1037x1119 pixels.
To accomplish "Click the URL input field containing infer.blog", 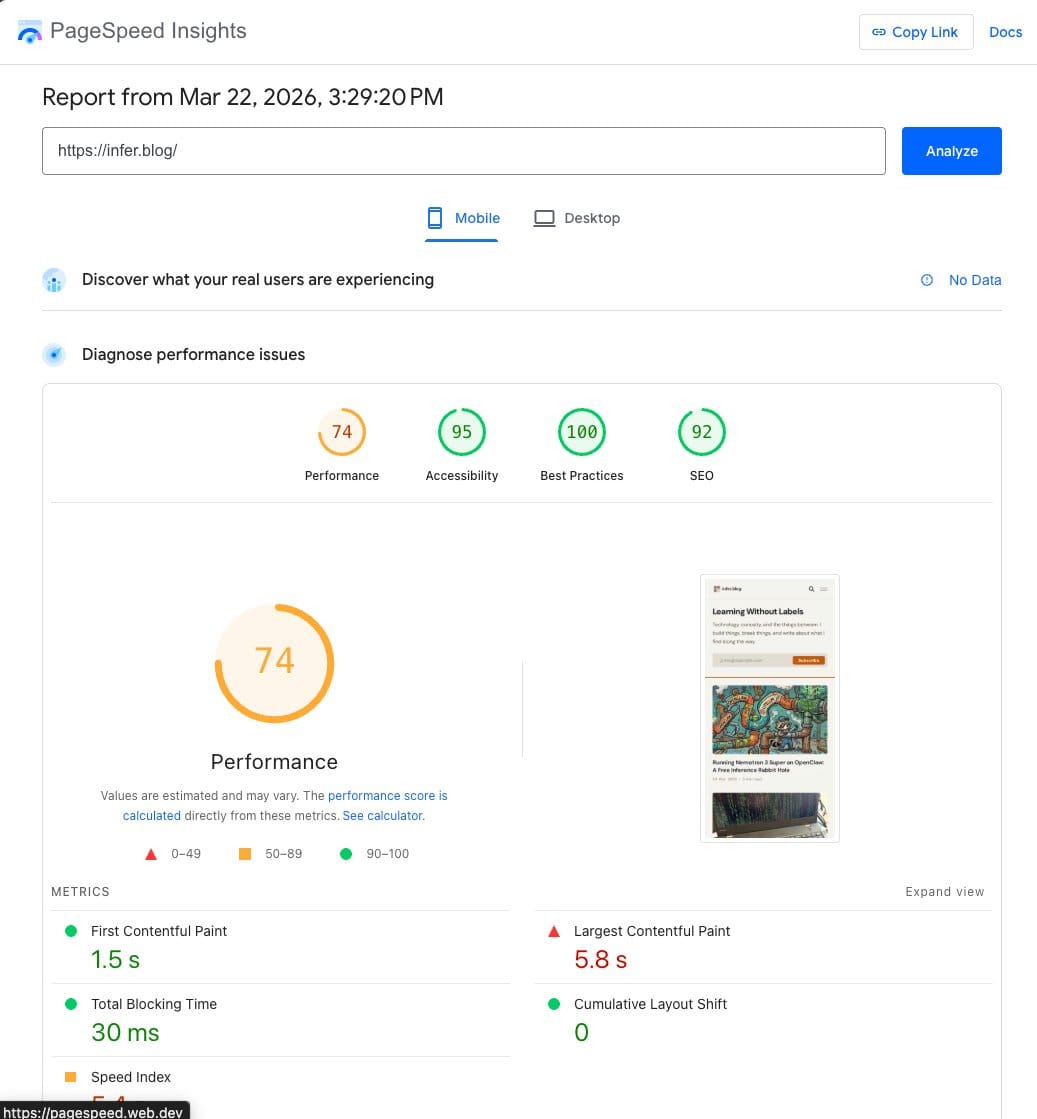I will point(463,151).
